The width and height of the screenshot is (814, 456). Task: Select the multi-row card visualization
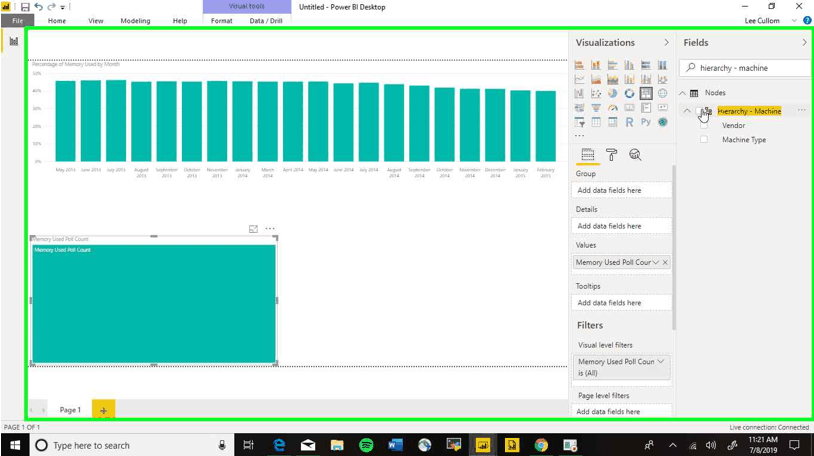(x=646, y=108)
